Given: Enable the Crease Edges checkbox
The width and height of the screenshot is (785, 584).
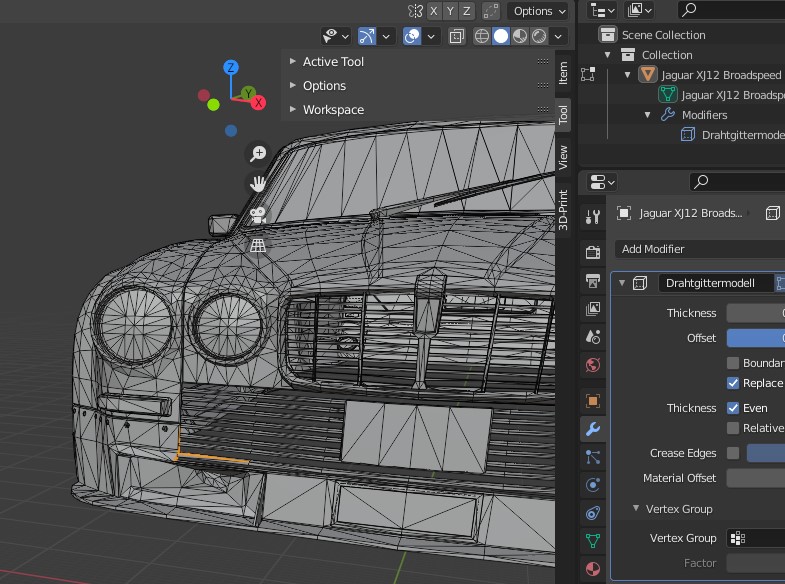Looking at the screenshot, I should (733, 453).
